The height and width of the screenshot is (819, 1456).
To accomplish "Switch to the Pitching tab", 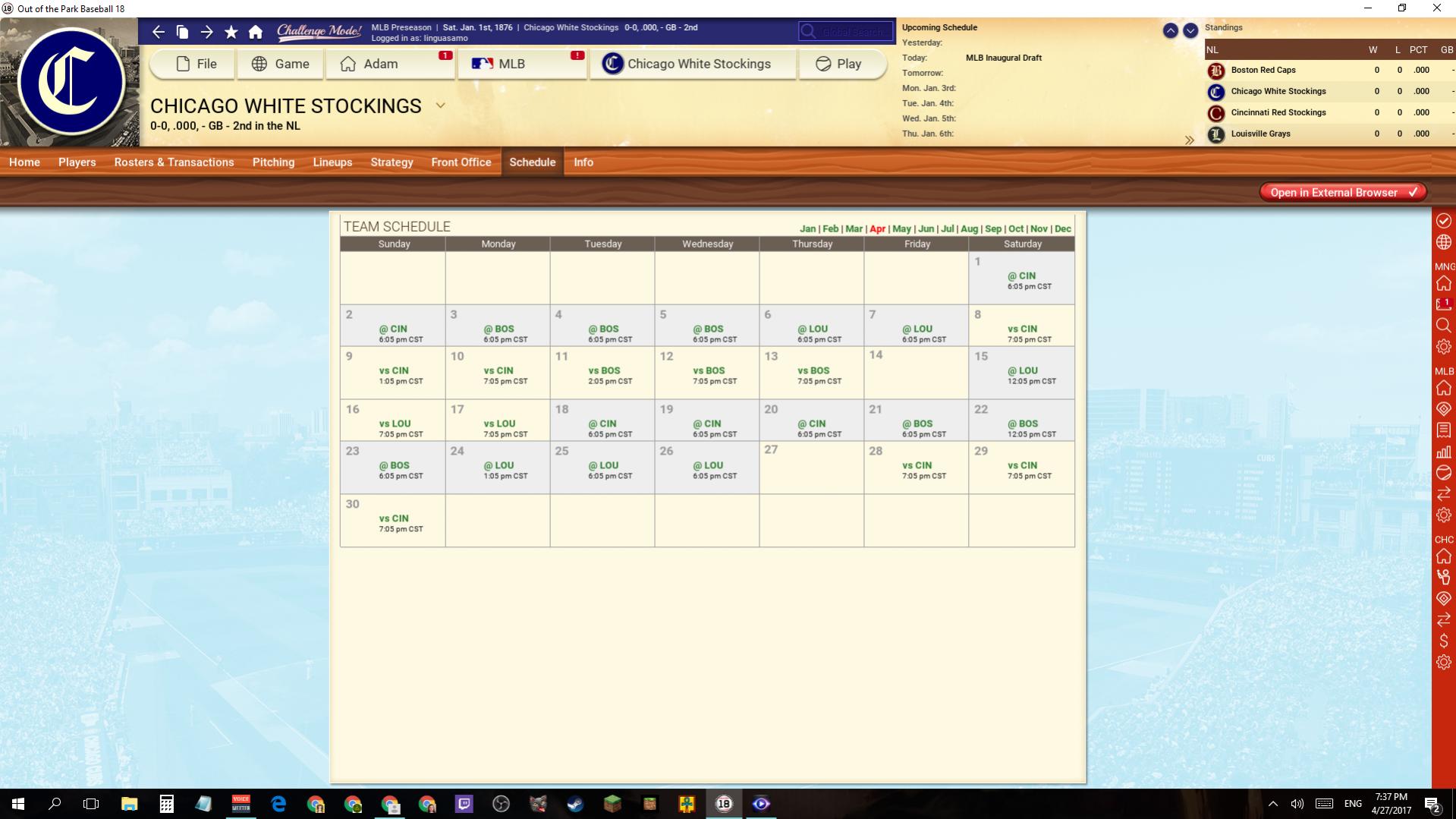I will tap(274, 162).
